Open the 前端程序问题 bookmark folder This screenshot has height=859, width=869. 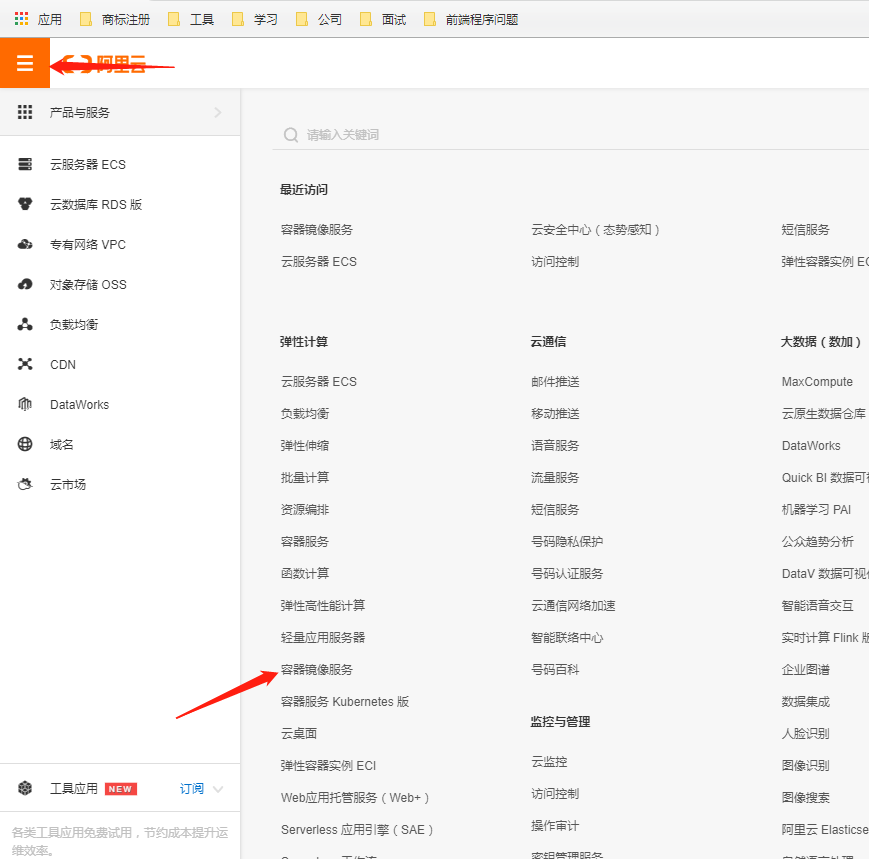coord(471,19)
